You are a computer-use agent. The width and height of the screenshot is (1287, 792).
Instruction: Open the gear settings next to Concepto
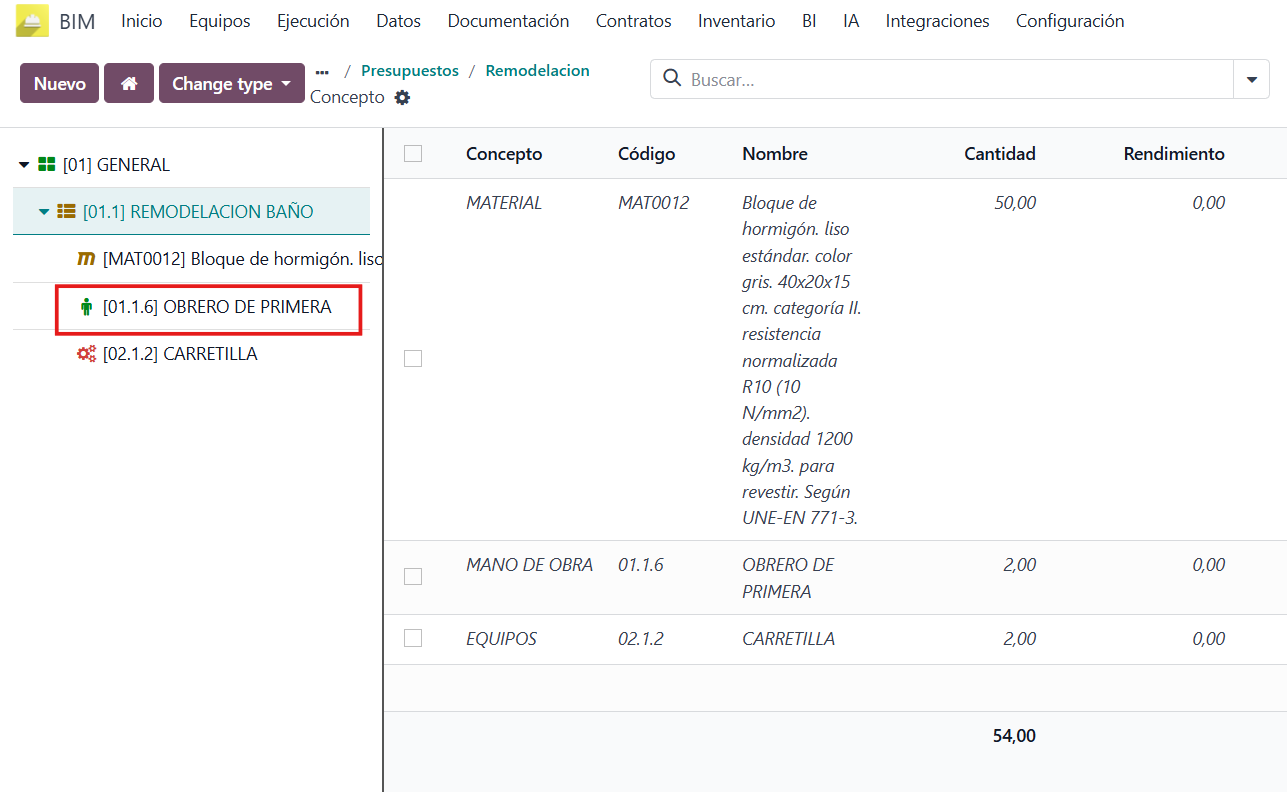tap(402, 98)
